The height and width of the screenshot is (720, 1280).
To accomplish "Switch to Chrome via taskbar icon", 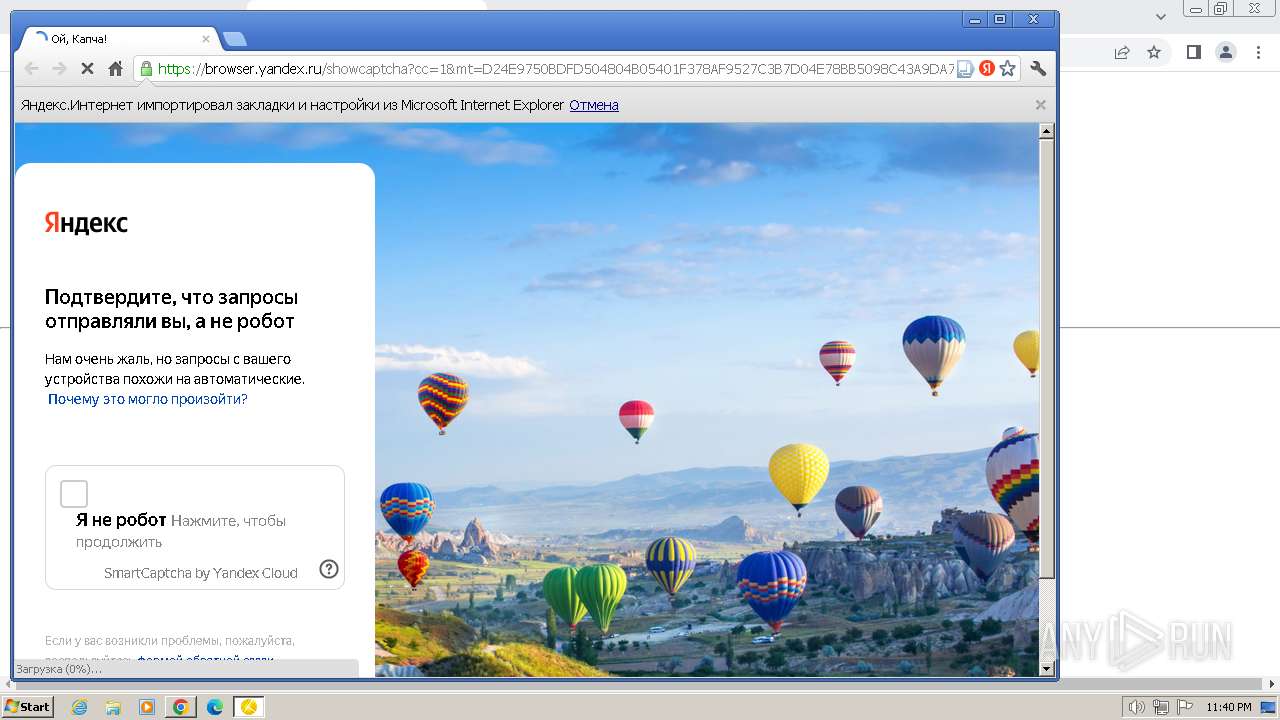I will pyautogui.click(x=181, y=707).
